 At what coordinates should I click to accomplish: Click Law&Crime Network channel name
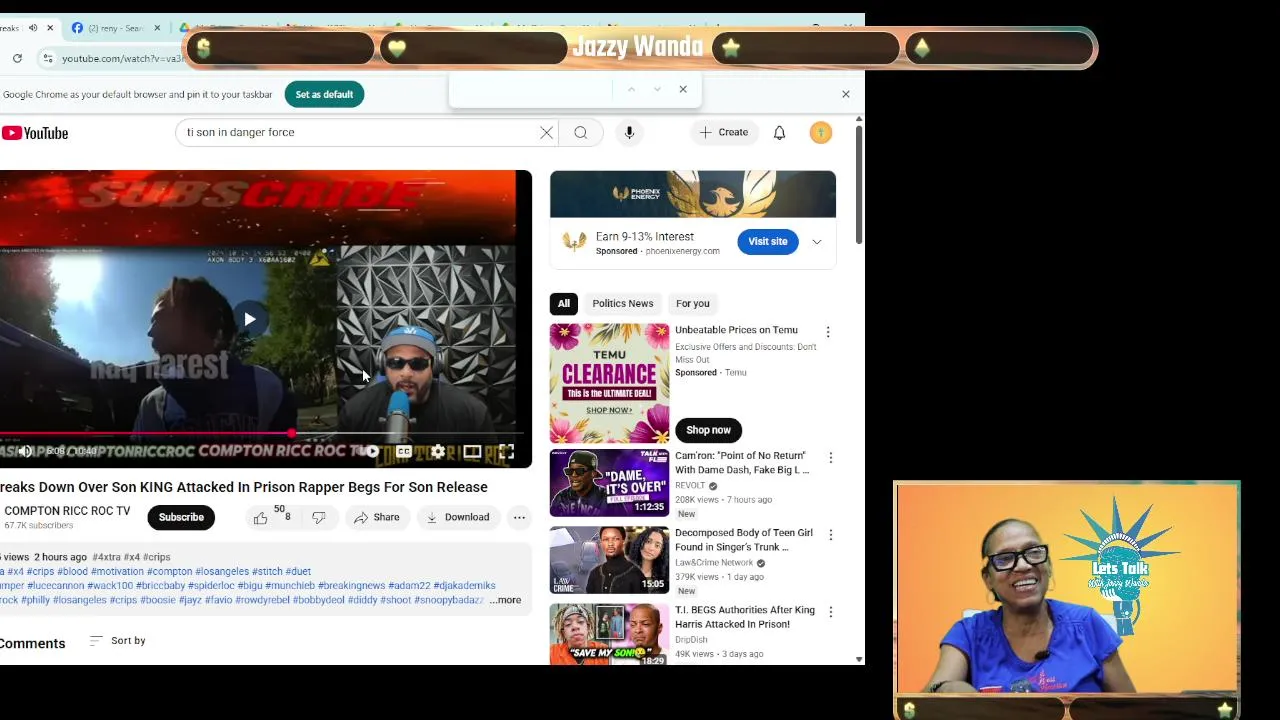tap(714, 563)
